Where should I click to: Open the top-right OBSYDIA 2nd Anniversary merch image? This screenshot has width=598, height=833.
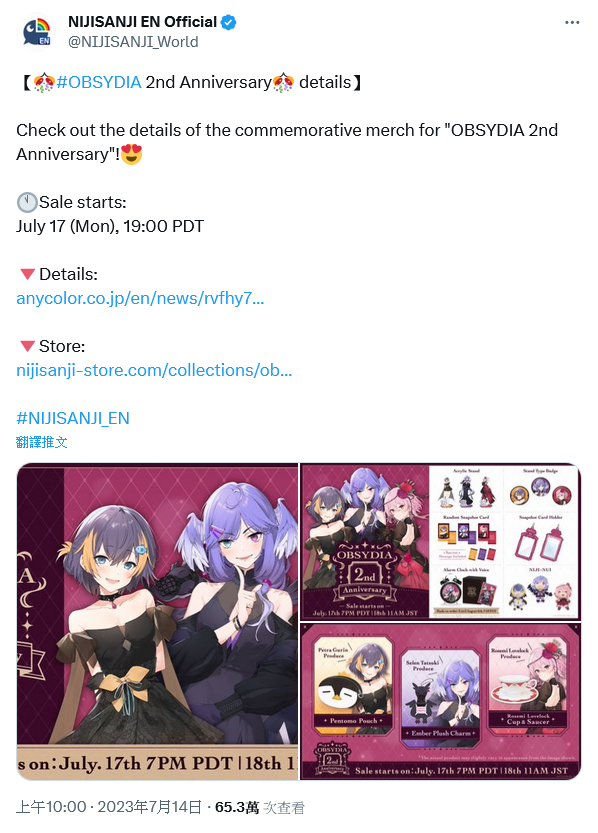(x=440, y=541)
